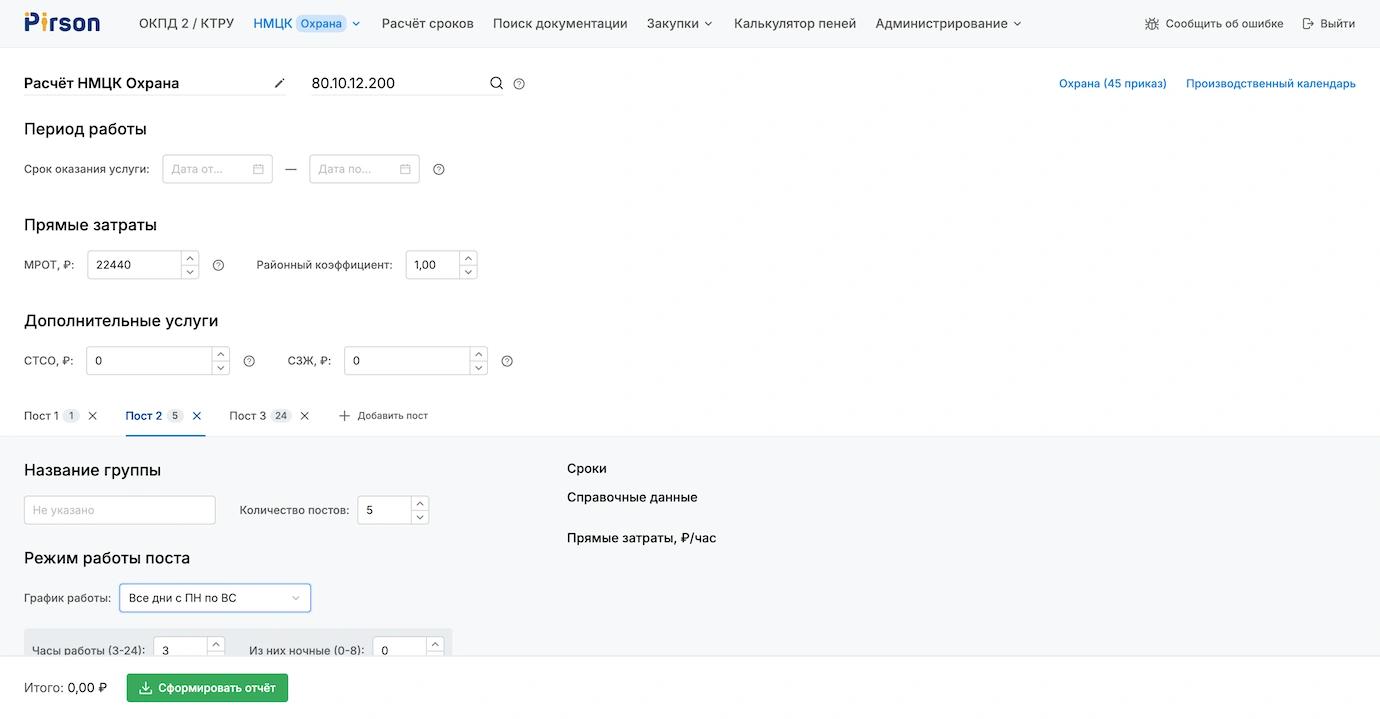Expand the Администрирование menu
1380x719 pixels.
tap(948, 24)
